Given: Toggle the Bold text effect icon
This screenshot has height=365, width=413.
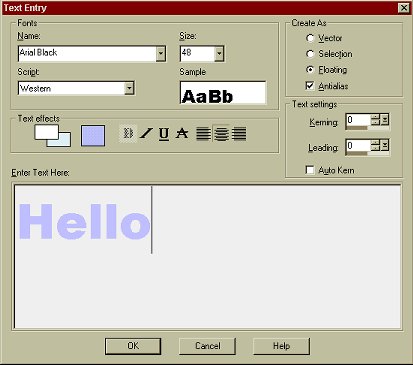Looking at the screenshot, I should click(128, 133).
